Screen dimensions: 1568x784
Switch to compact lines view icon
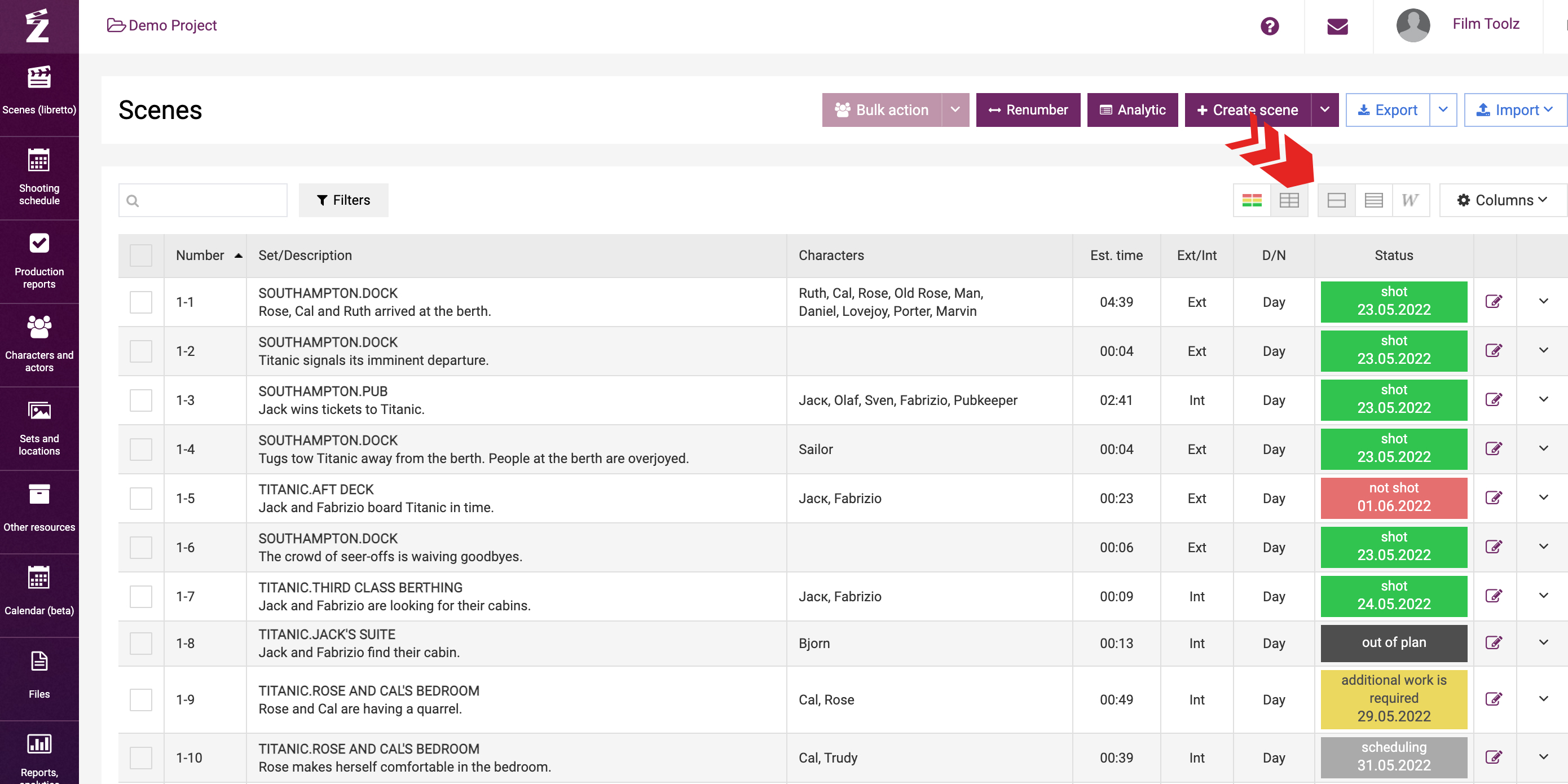pos(1374,200)
